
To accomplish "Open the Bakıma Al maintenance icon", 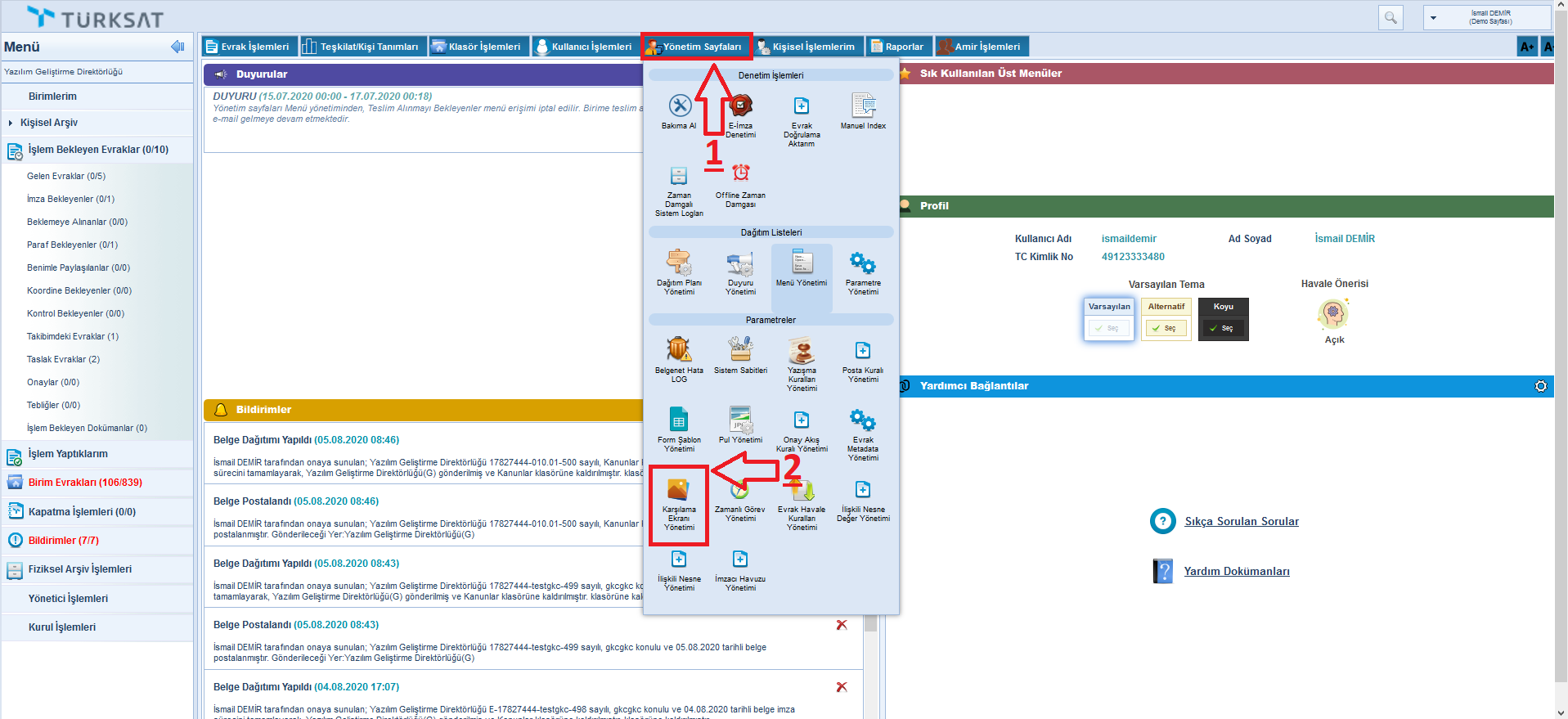I will click(679, 106).
